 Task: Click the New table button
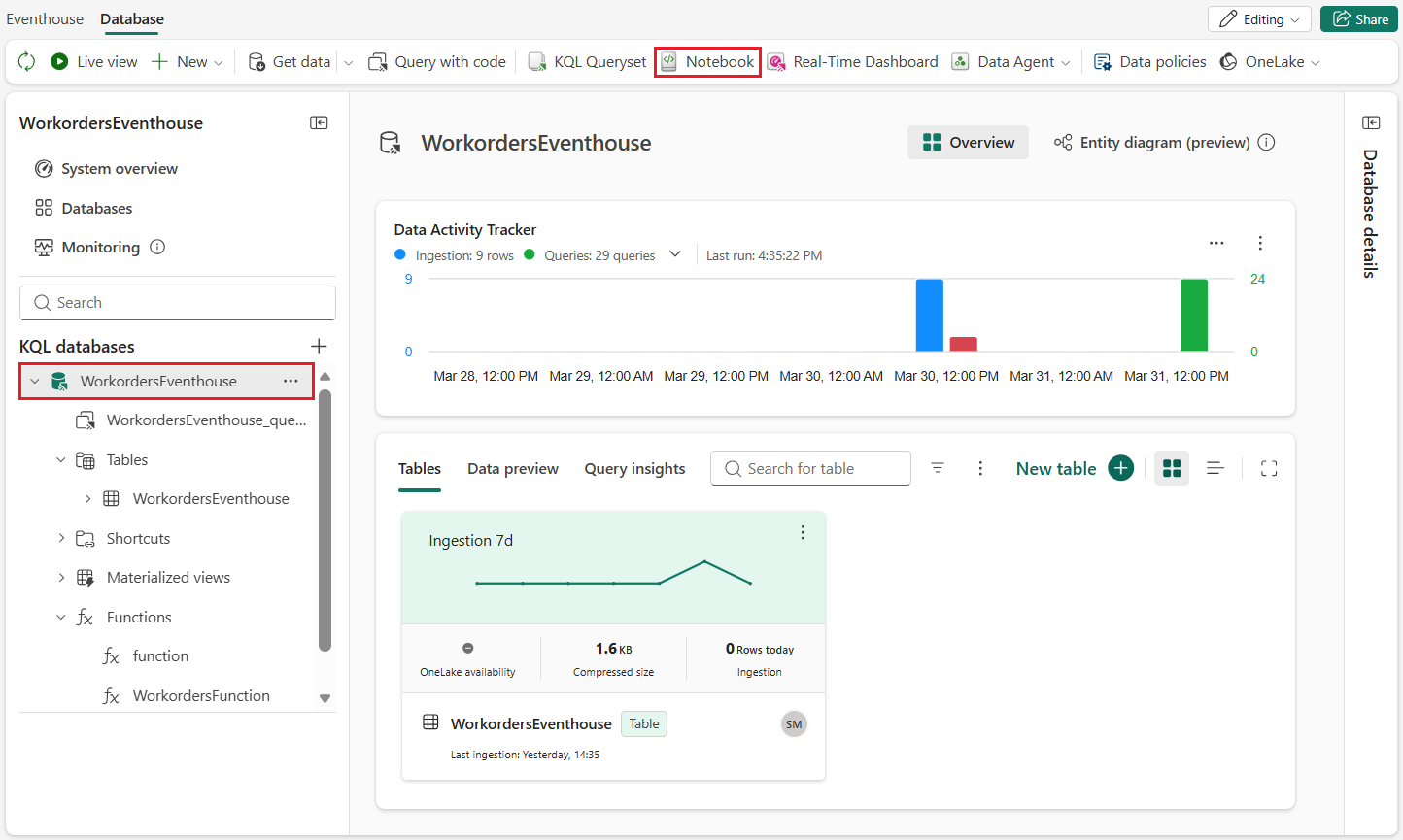pyautogui.click(x=1074, y=469)
